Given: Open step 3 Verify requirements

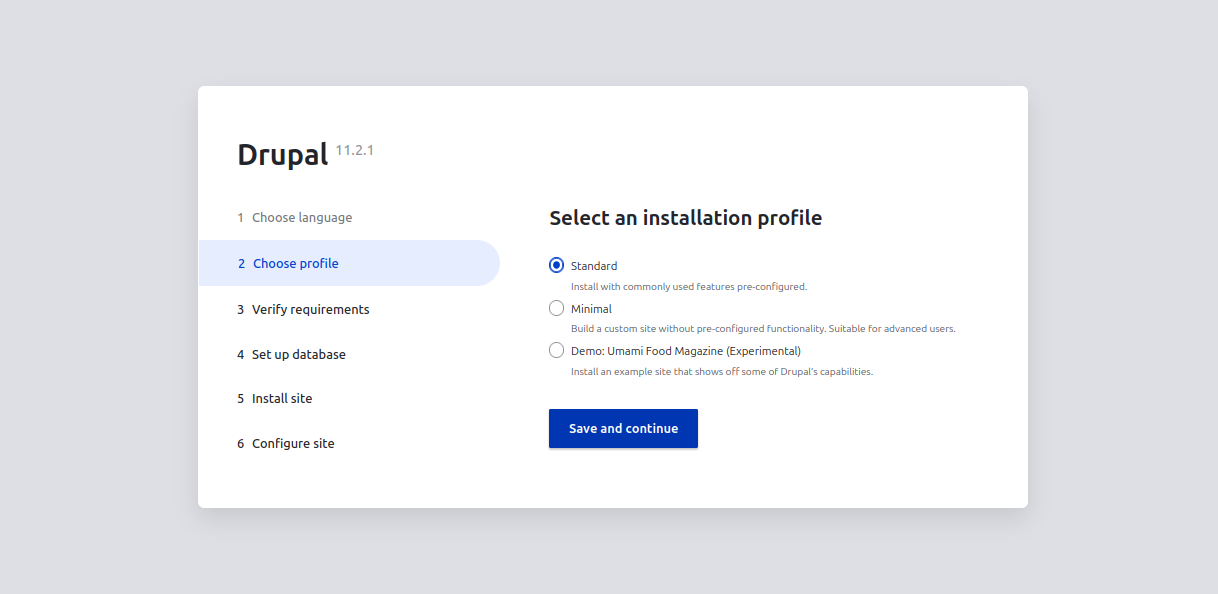Looking at the screenshot, I should pyautogui.click(x=303, y=309).
